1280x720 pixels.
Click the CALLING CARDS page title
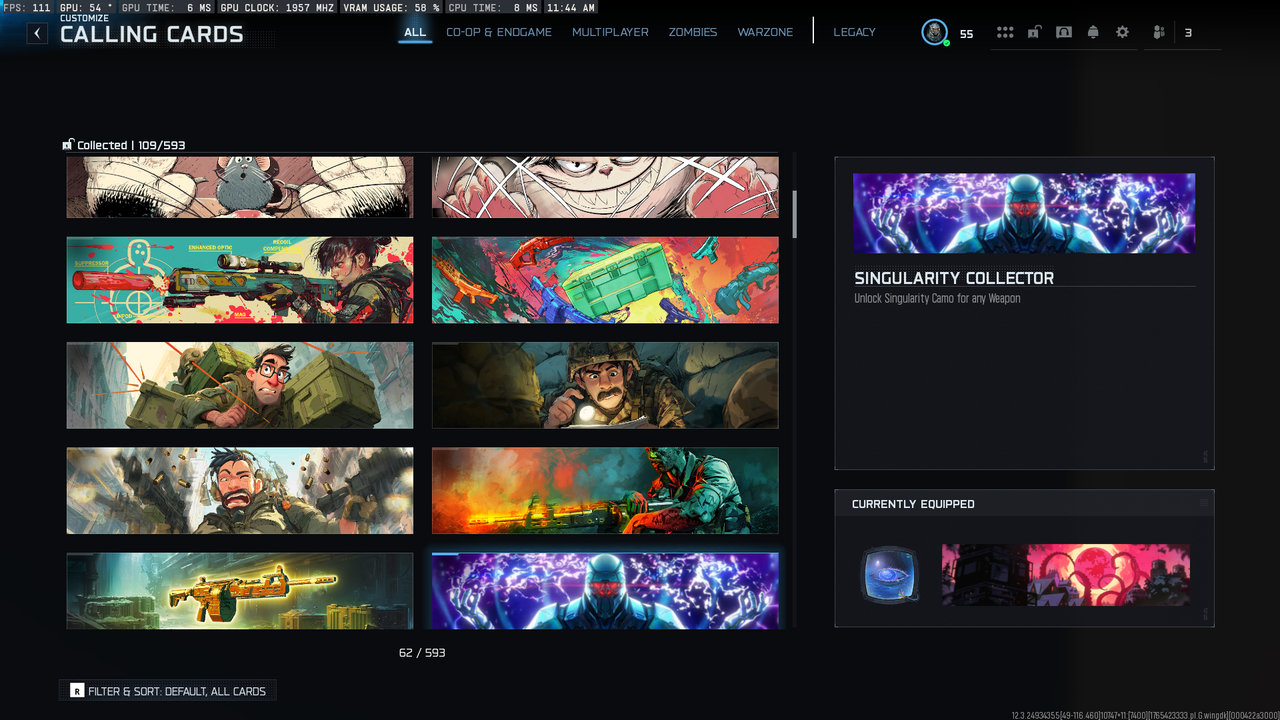point(152,35)
